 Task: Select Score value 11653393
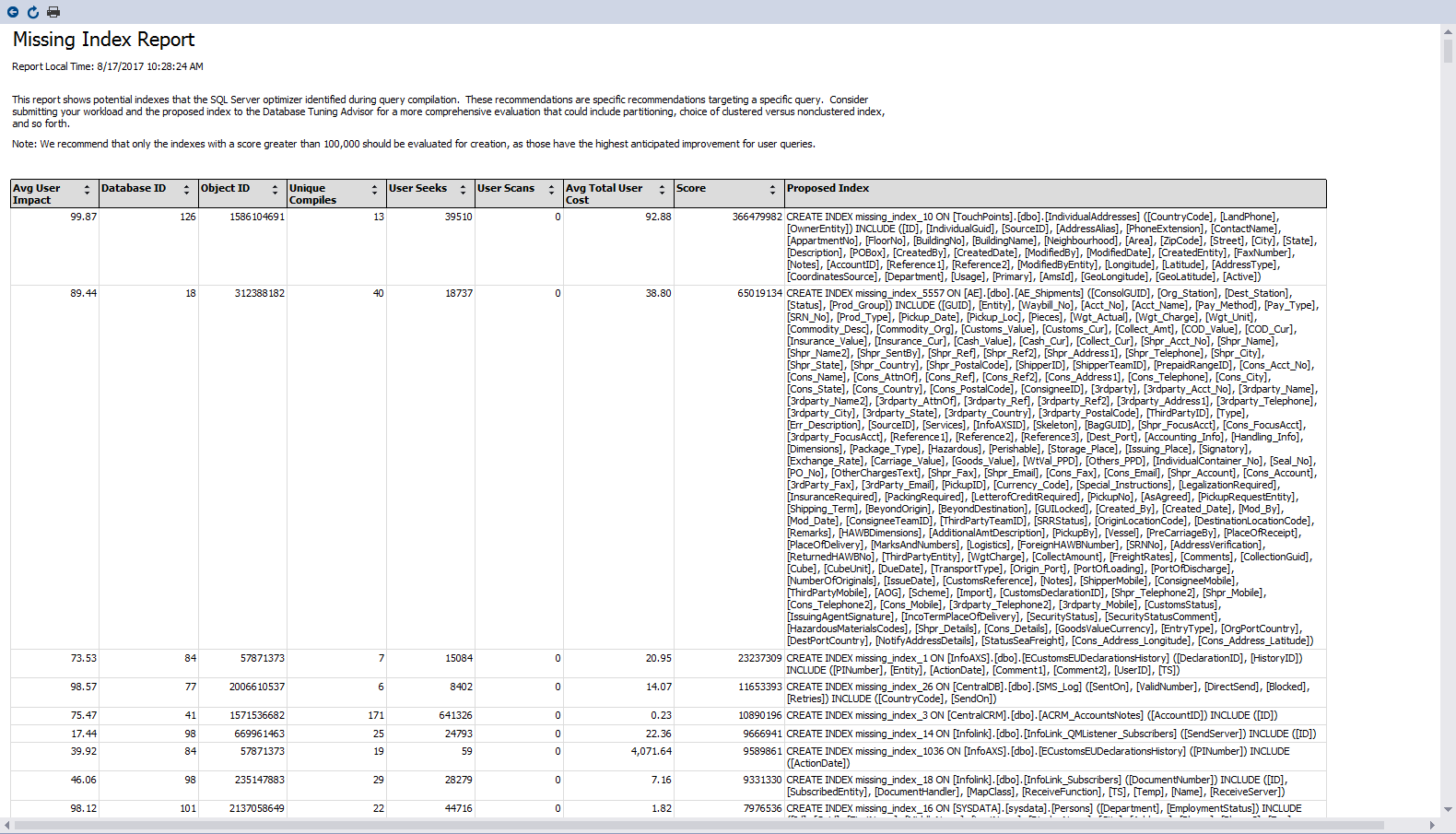[760, 687]
